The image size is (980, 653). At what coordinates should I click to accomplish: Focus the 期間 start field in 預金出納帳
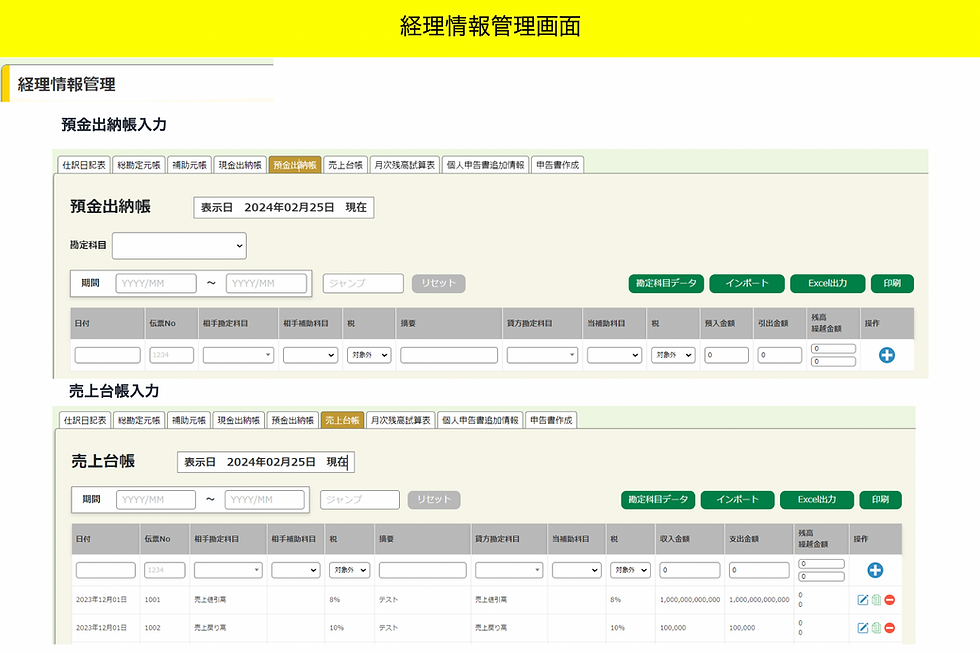point(156,284)
